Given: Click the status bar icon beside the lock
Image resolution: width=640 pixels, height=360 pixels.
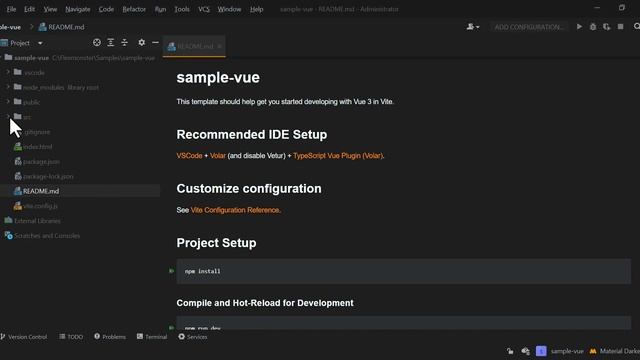Looking at the screenshot, I should 525,351.
